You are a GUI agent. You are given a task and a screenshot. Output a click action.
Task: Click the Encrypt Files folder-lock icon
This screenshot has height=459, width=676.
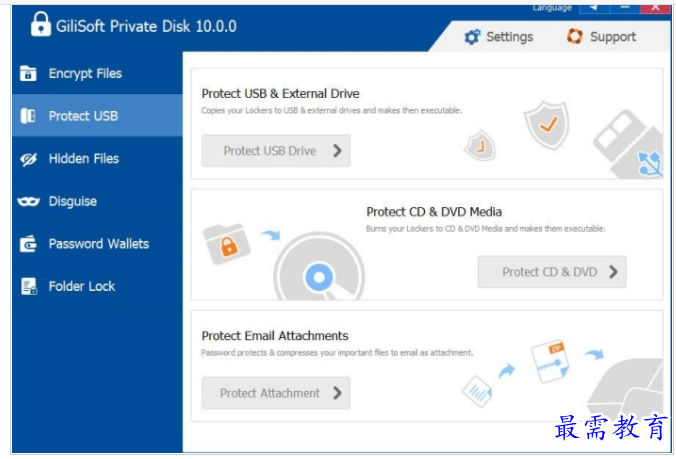click(28, 74)
